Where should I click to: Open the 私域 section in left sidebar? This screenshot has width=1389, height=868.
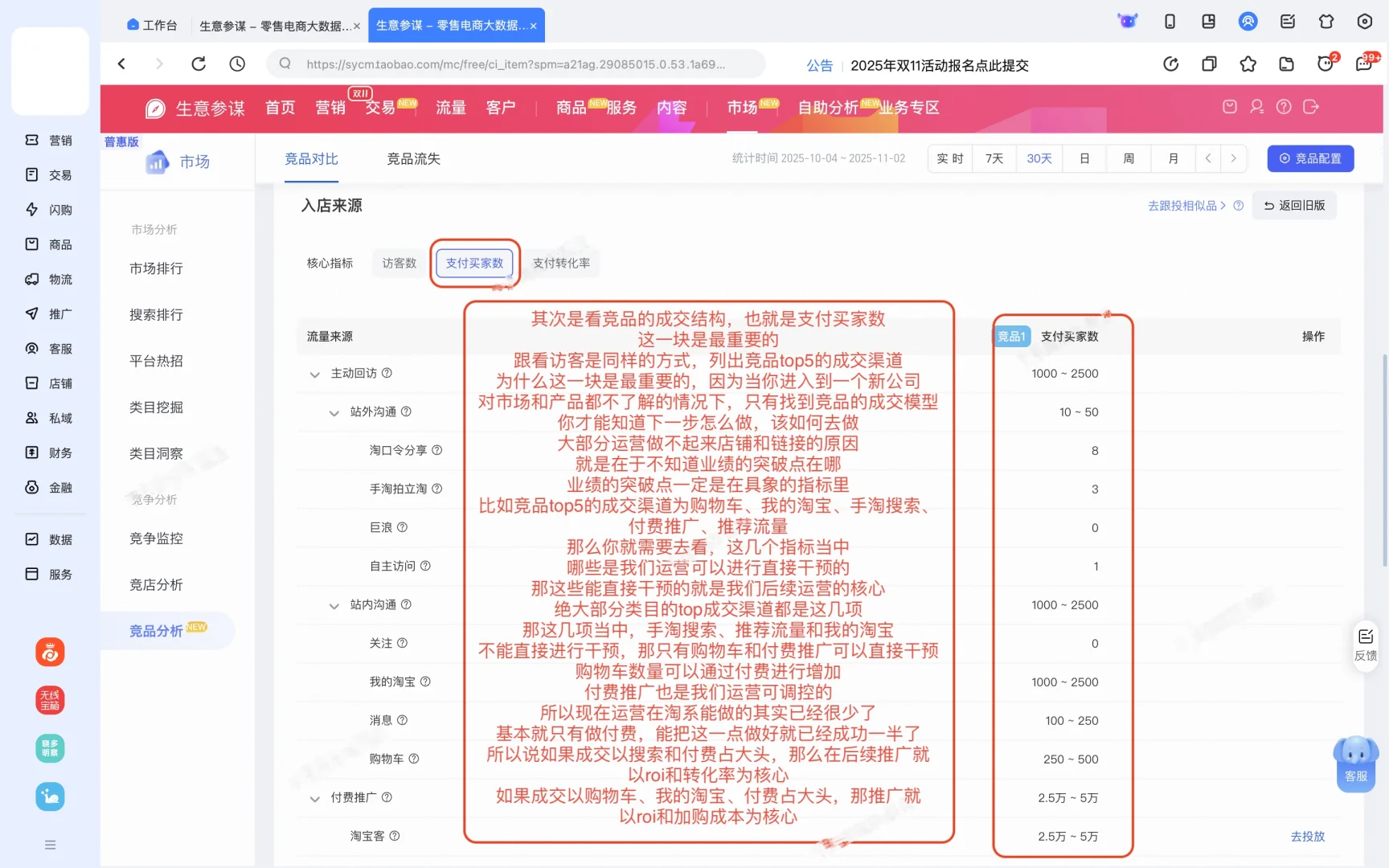49,418
